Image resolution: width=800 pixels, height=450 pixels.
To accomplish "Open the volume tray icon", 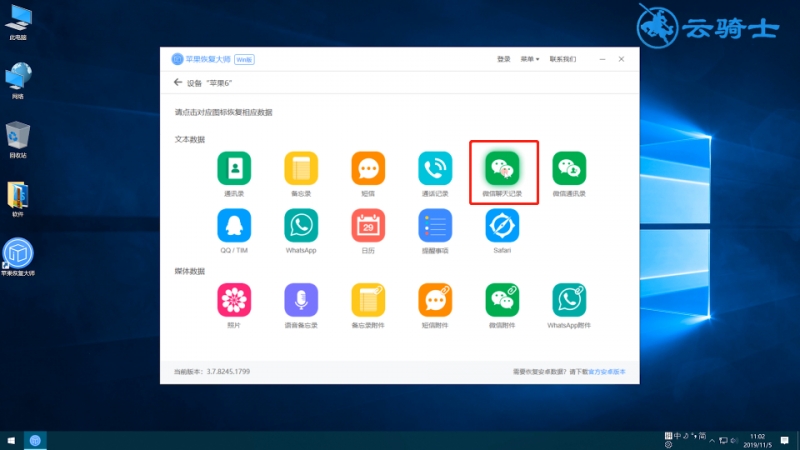I will coord(734,440).
